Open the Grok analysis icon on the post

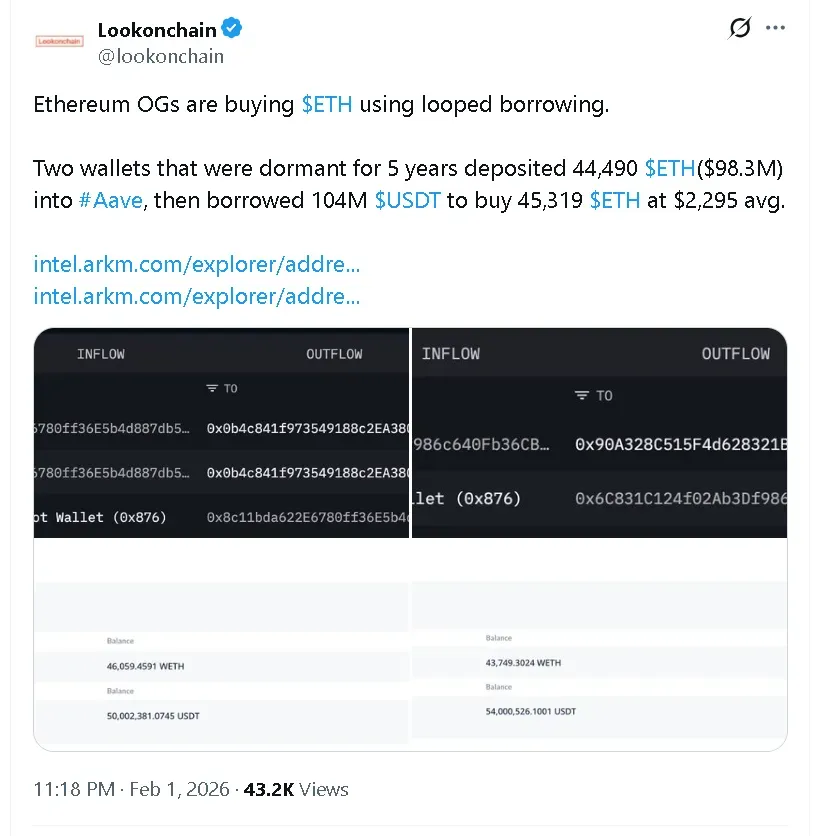pyautogui.click(x=738, y=28)
